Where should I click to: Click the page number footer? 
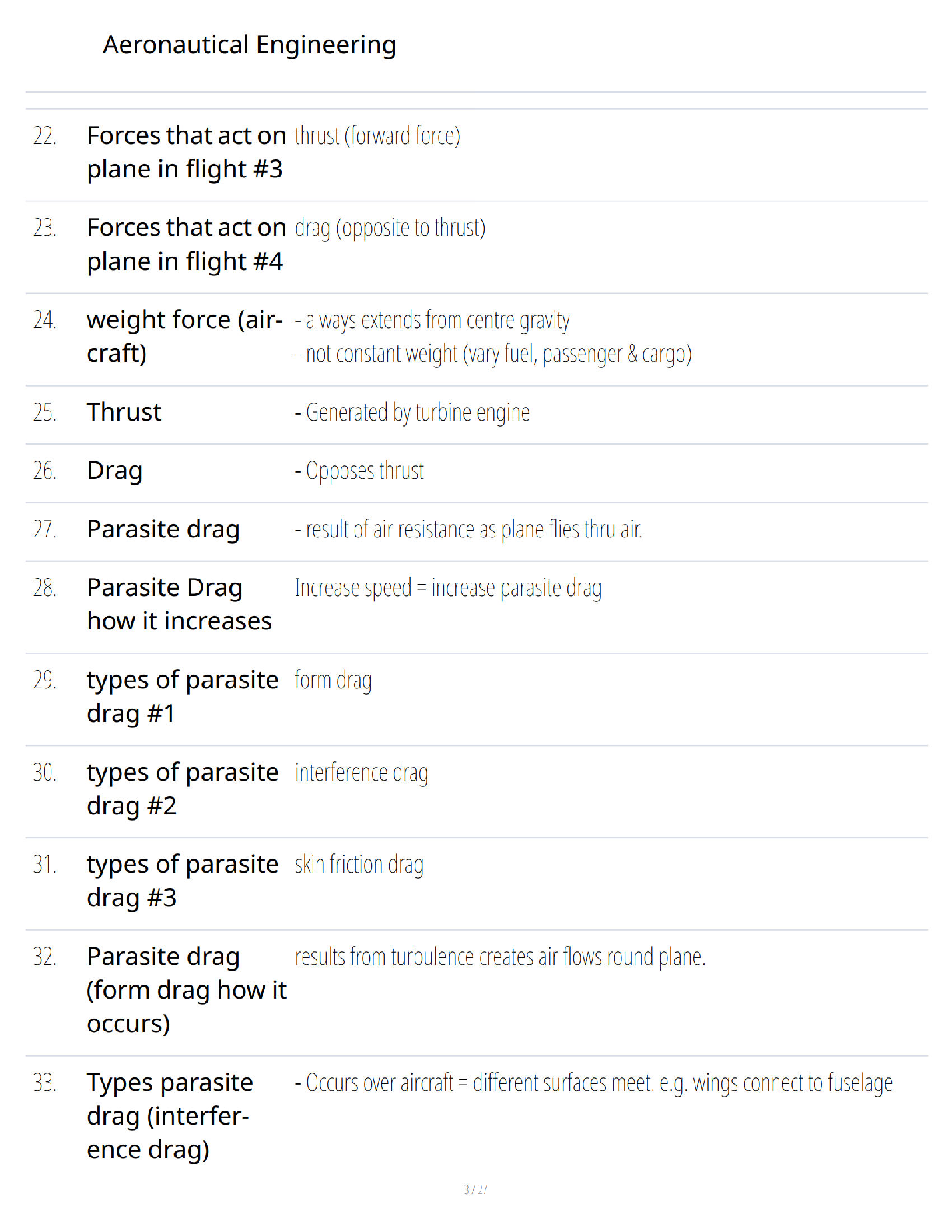point(475,1190)
